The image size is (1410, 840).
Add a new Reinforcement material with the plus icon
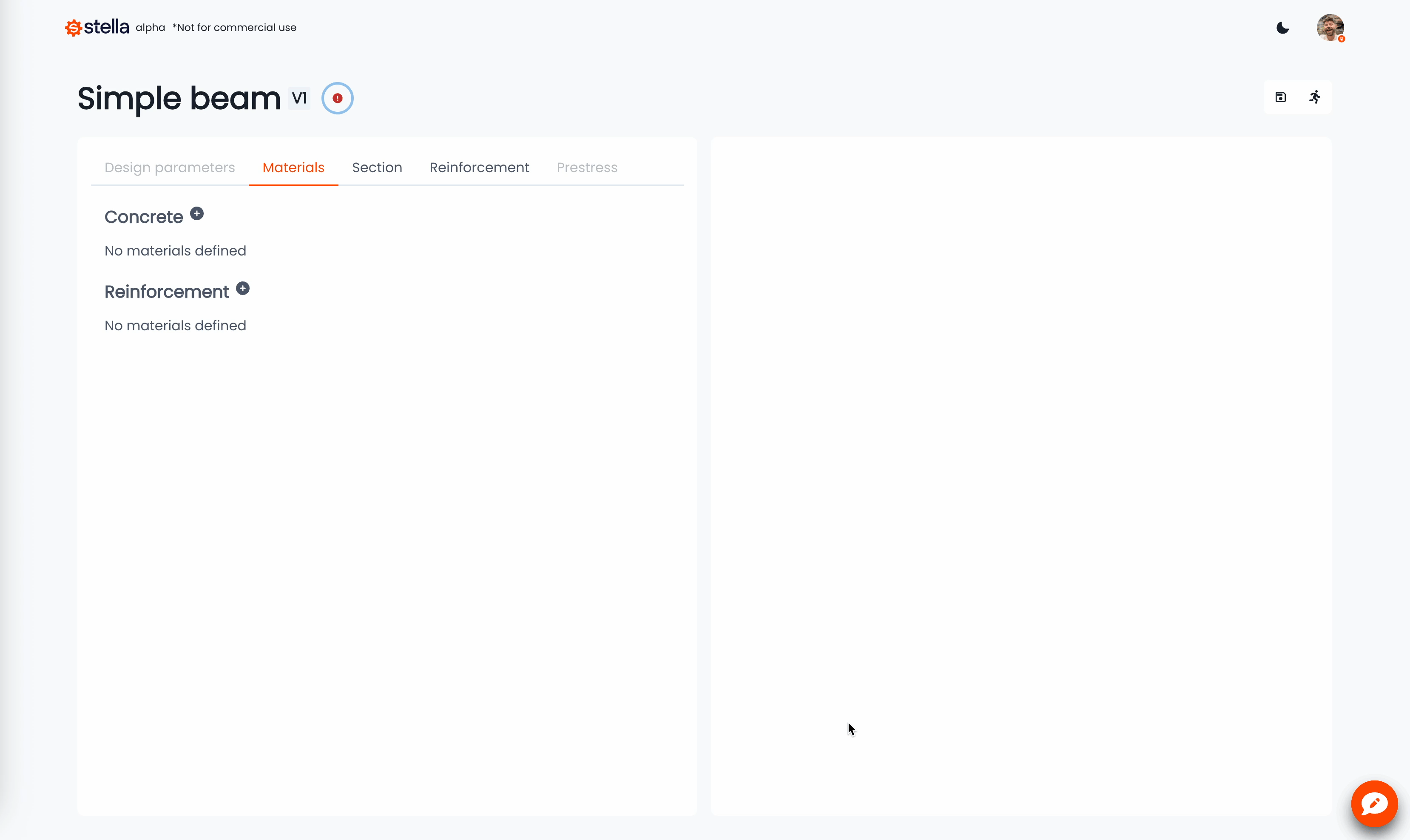click(x=243, y=288)
